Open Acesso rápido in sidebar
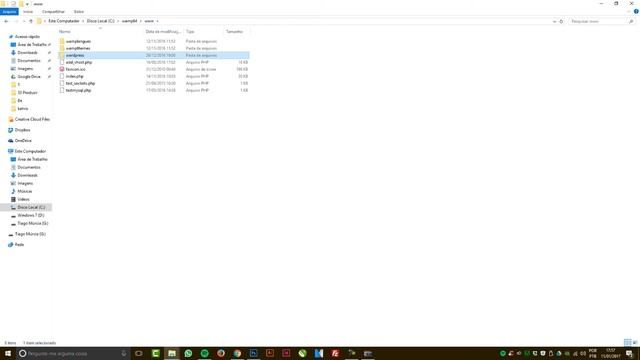This screenshot has width=640, height=360. [27, 37]
